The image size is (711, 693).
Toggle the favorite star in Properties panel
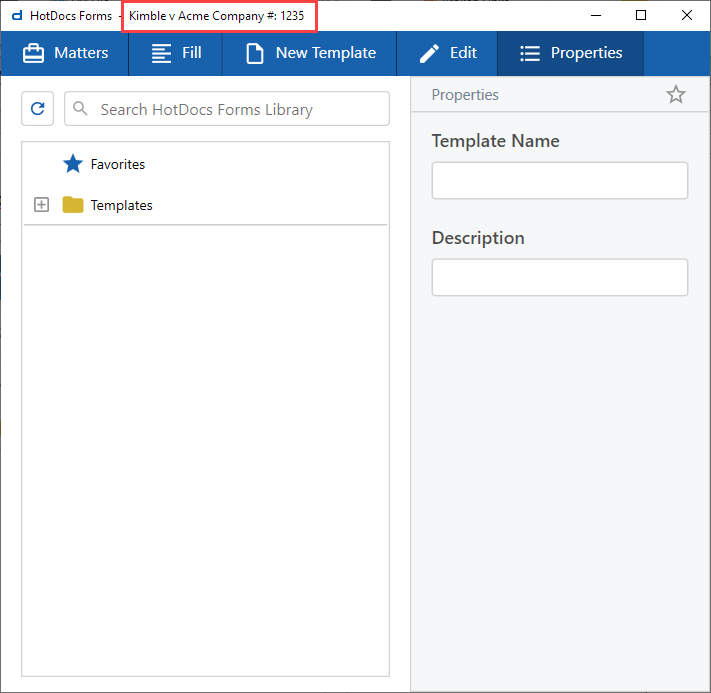pos(676,94)
